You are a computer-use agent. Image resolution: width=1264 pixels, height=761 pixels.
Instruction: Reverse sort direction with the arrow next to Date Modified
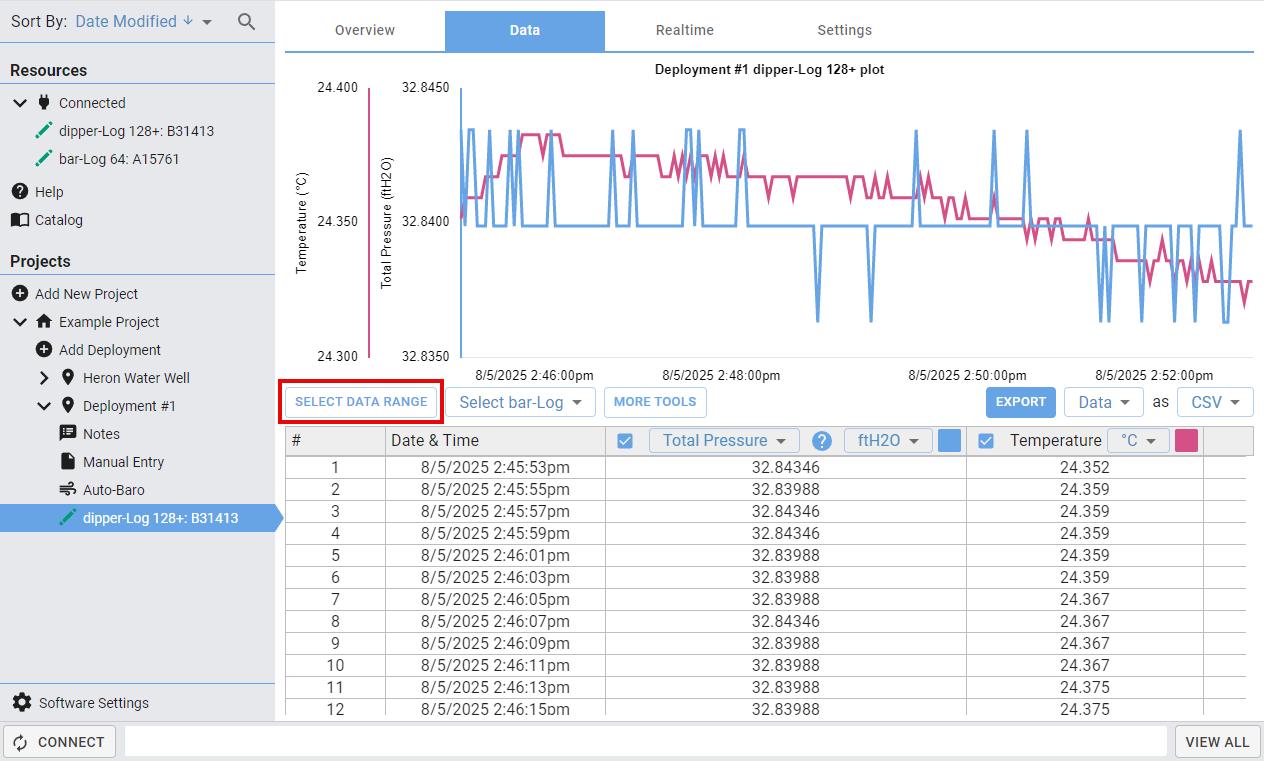pyautogui.click(x=187, y=21)
